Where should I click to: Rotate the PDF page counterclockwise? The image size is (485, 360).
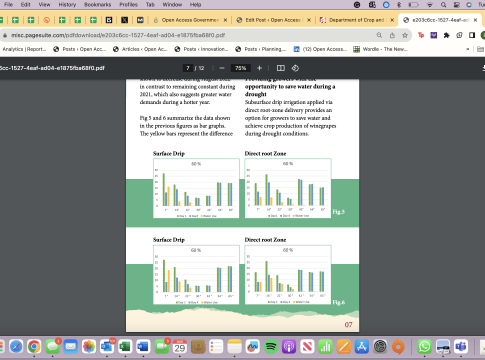click(x=295, y=68)
